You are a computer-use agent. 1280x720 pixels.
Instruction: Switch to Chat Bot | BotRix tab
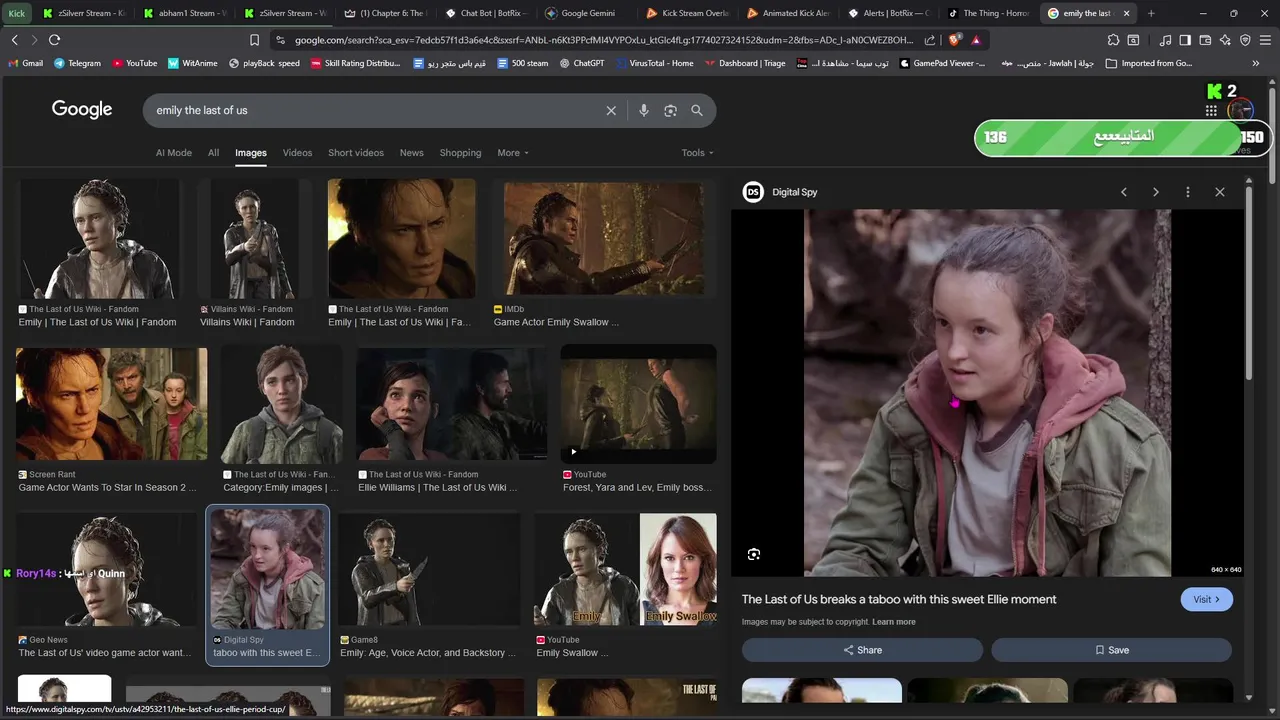tap(485, 13)
